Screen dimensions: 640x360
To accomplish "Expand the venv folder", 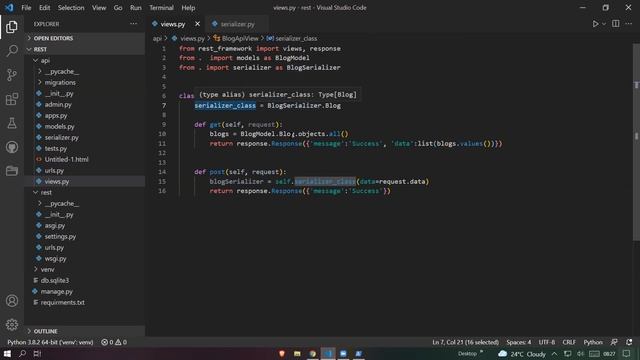I will (85, 269).
